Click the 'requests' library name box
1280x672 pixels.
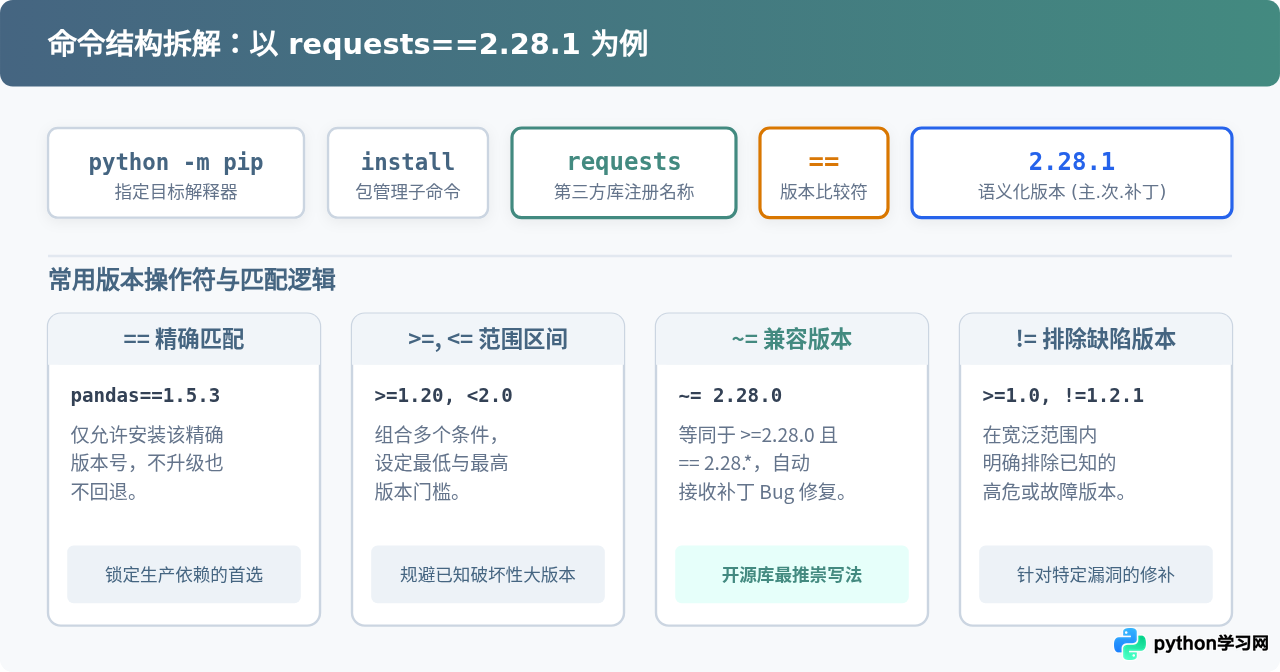pos(624,173)
